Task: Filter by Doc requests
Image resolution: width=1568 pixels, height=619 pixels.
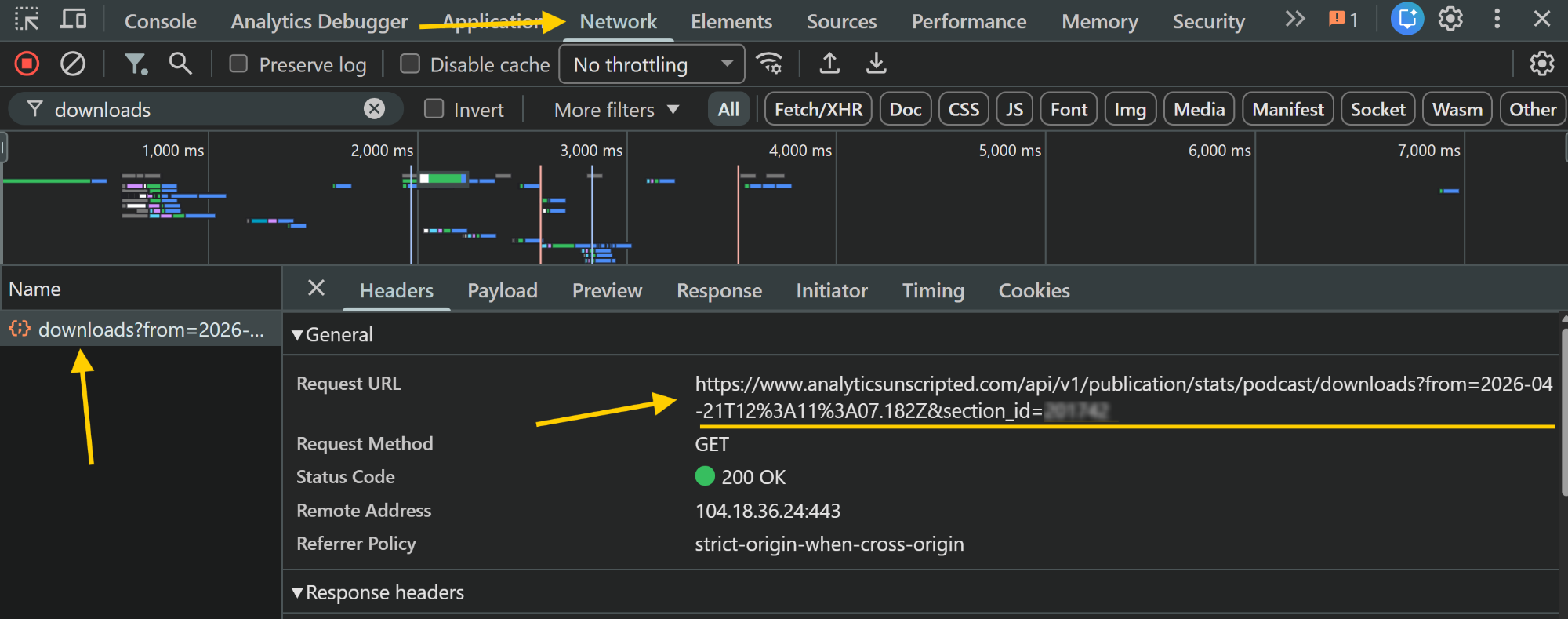Action: tap(906, 109)
